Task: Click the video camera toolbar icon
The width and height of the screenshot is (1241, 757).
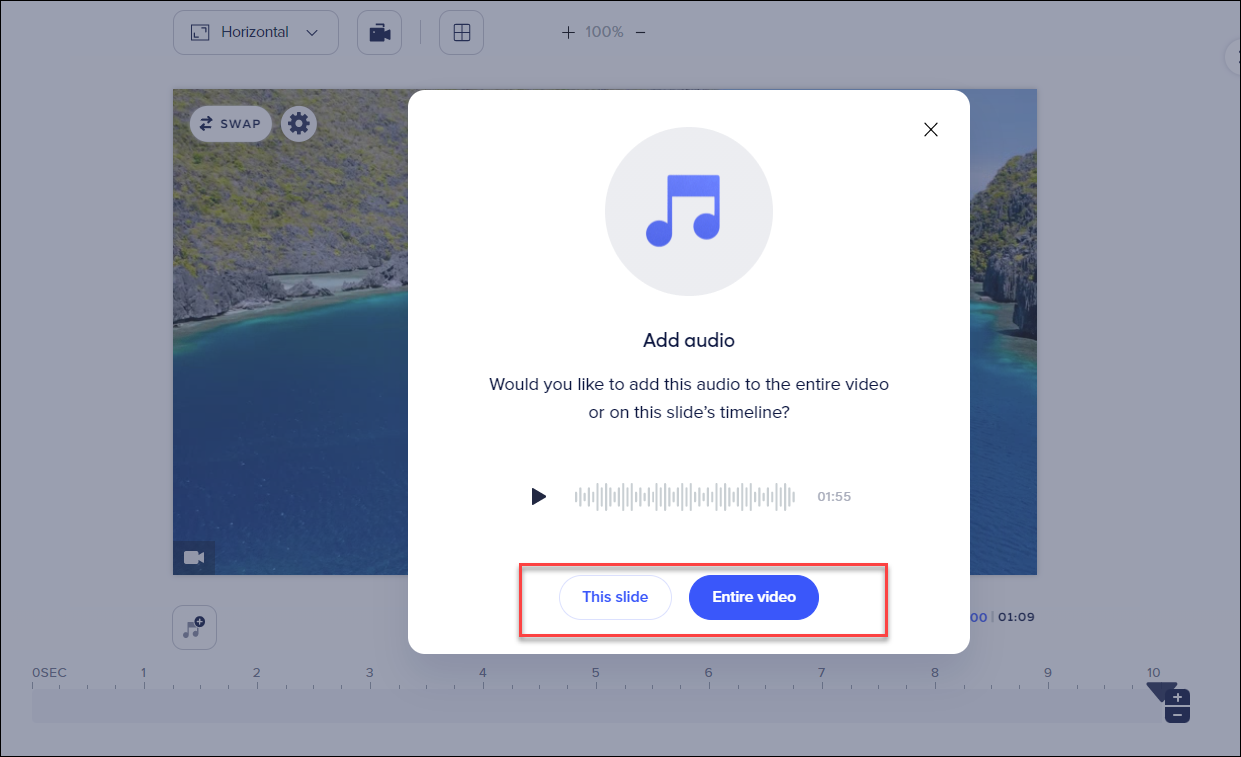Action: pyautogui.click(x=379, y=32)
